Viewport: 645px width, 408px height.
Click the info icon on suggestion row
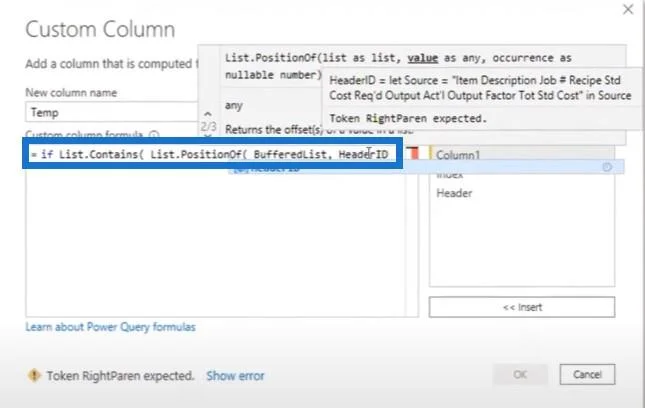[607, 167]
